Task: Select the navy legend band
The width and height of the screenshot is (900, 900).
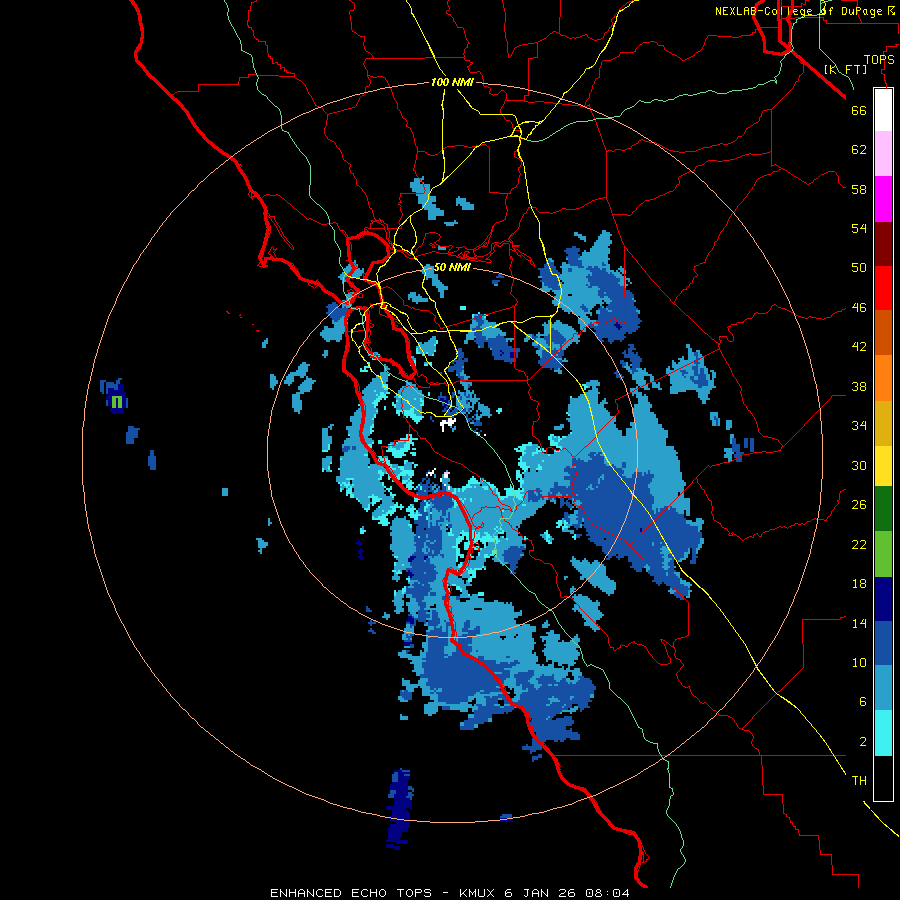Action: point(883,599)
